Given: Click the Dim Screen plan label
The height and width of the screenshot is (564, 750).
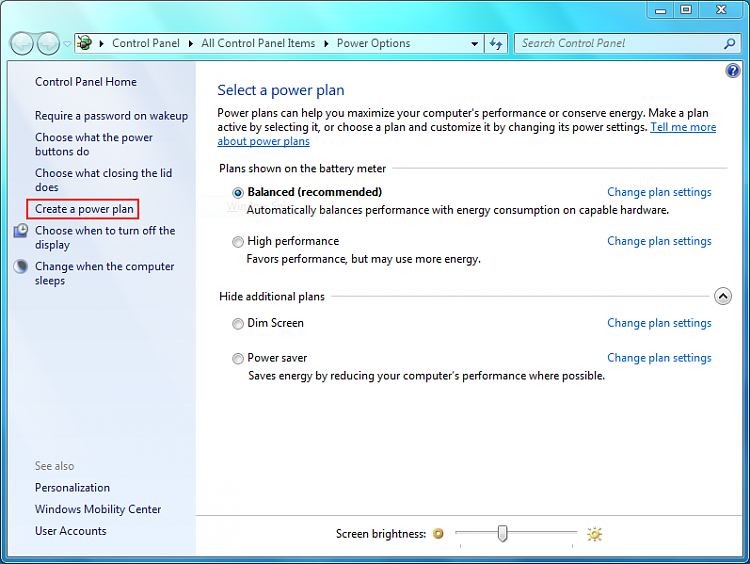Looking at the screenshot, I should coord(275,323).
